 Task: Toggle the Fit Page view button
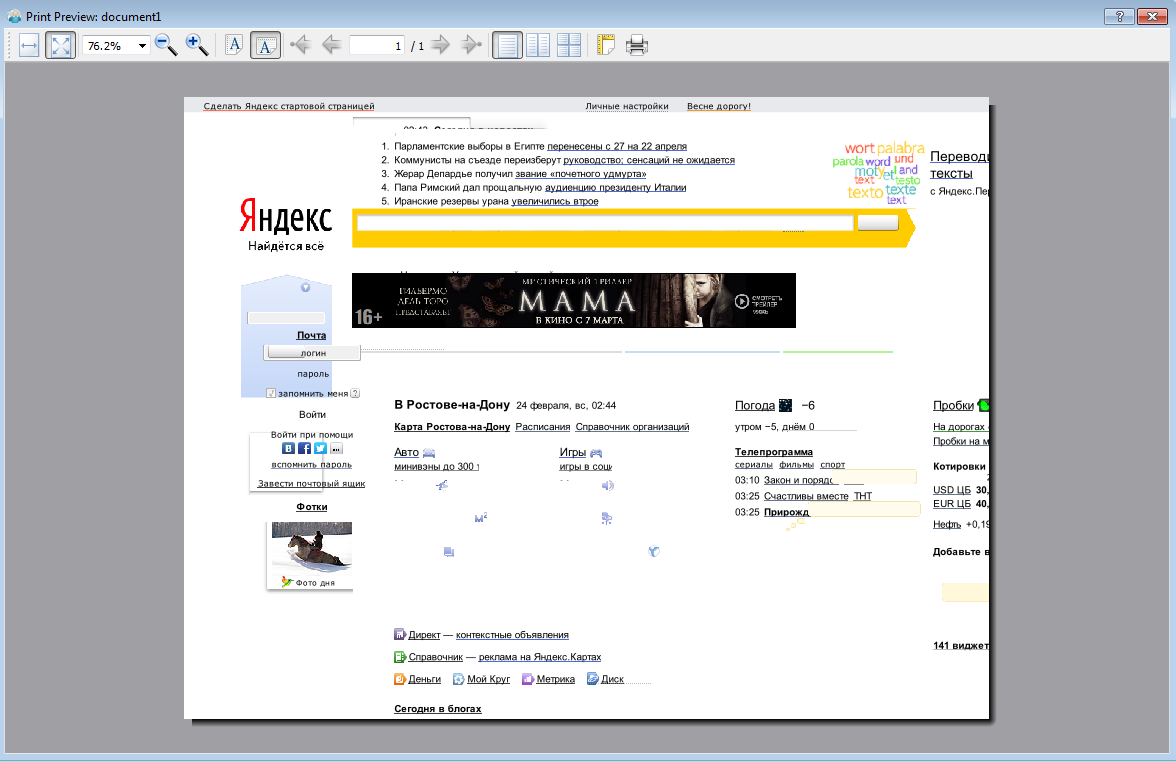point(60,45)
